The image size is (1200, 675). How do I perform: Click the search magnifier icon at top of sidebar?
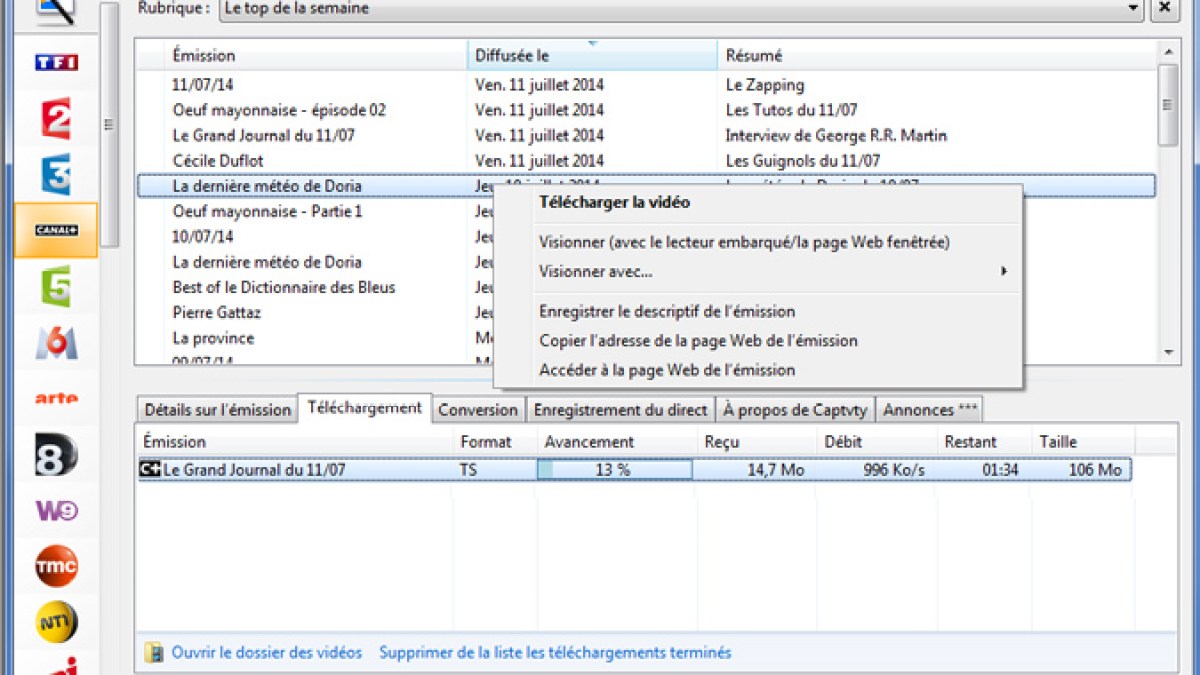56,10
